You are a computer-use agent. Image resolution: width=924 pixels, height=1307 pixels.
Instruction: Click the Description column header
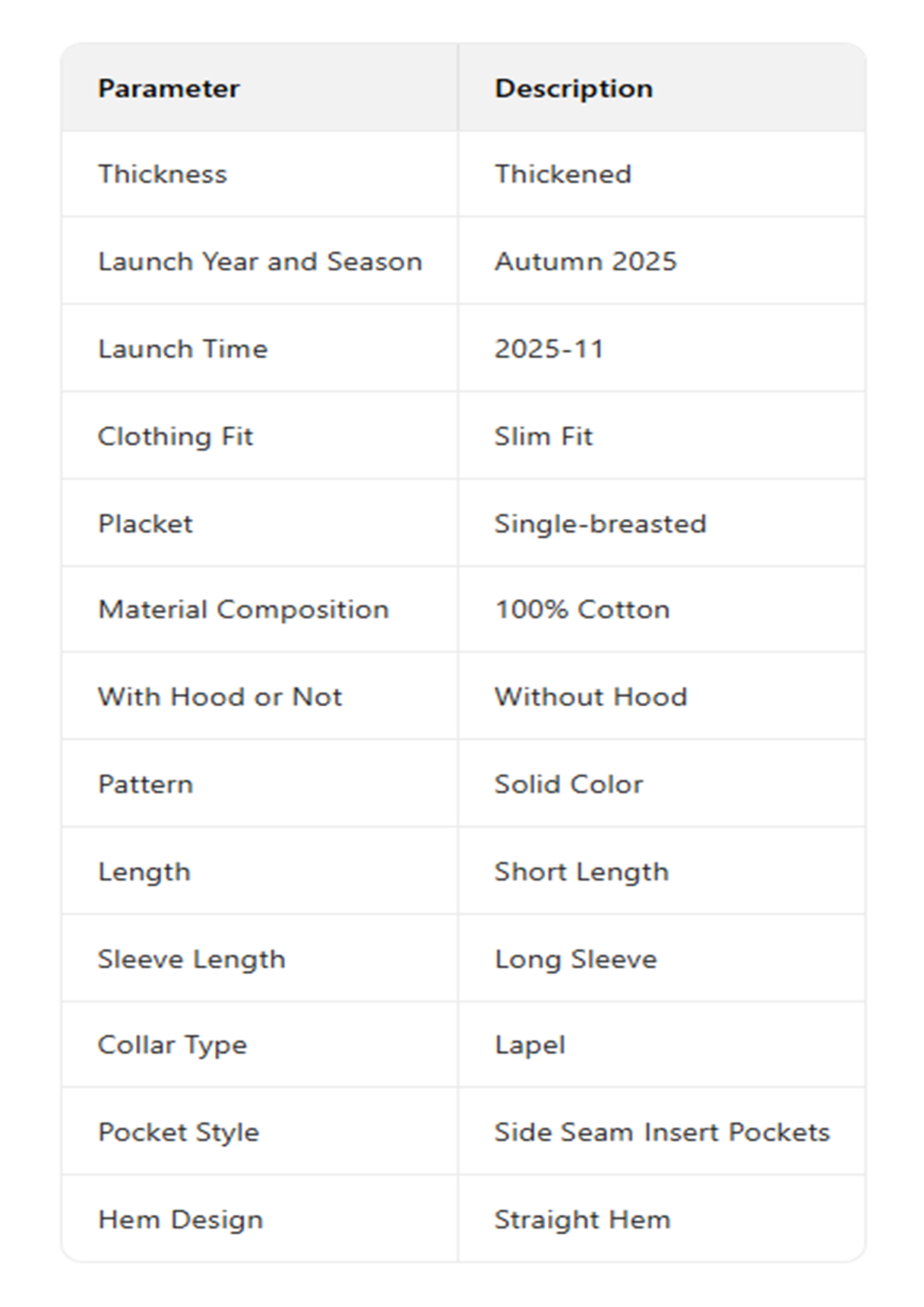pyautogui.click(x=573, y=89)
